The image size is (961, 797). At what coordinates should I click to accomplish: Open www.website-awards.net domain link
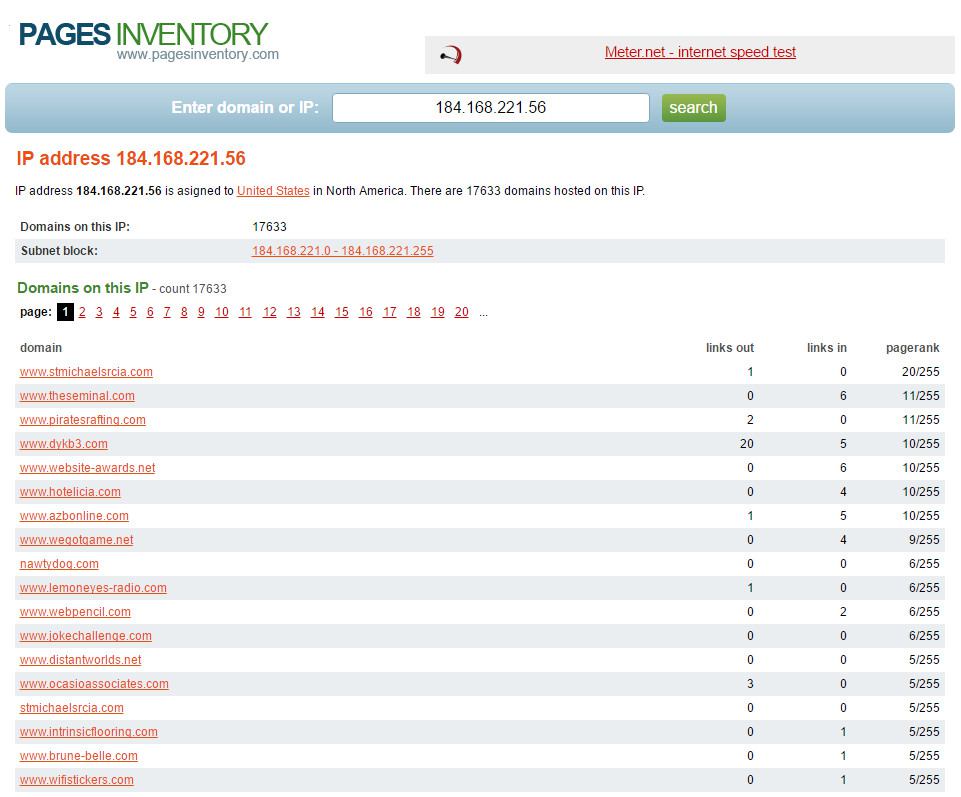[x=88, y=468]
